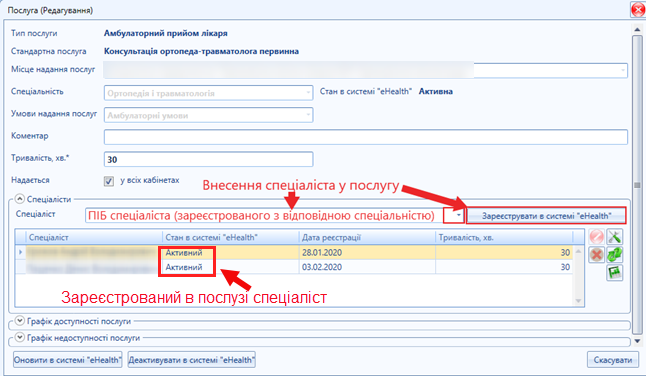
Task: Click the specialists table scrollbar down arrow
Action: click(578, 301)
